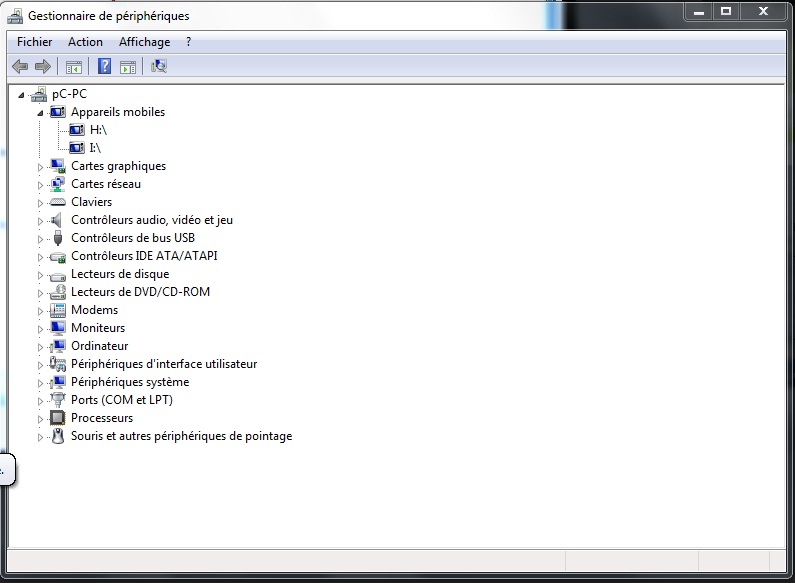Click the Processeurs chip icon
Screen dimensions: 795x583
pyautogui.click(x=58, y=418)
